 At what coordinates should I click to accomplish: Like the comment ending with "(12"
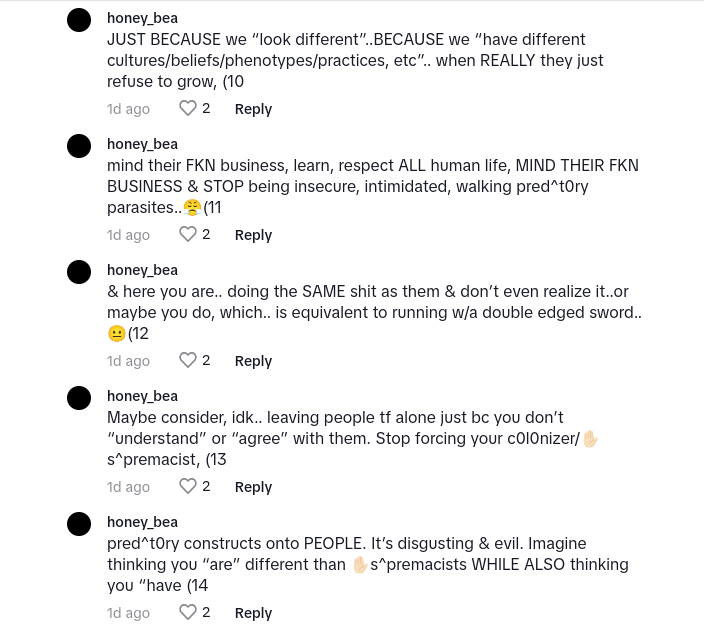pos(188,360)
